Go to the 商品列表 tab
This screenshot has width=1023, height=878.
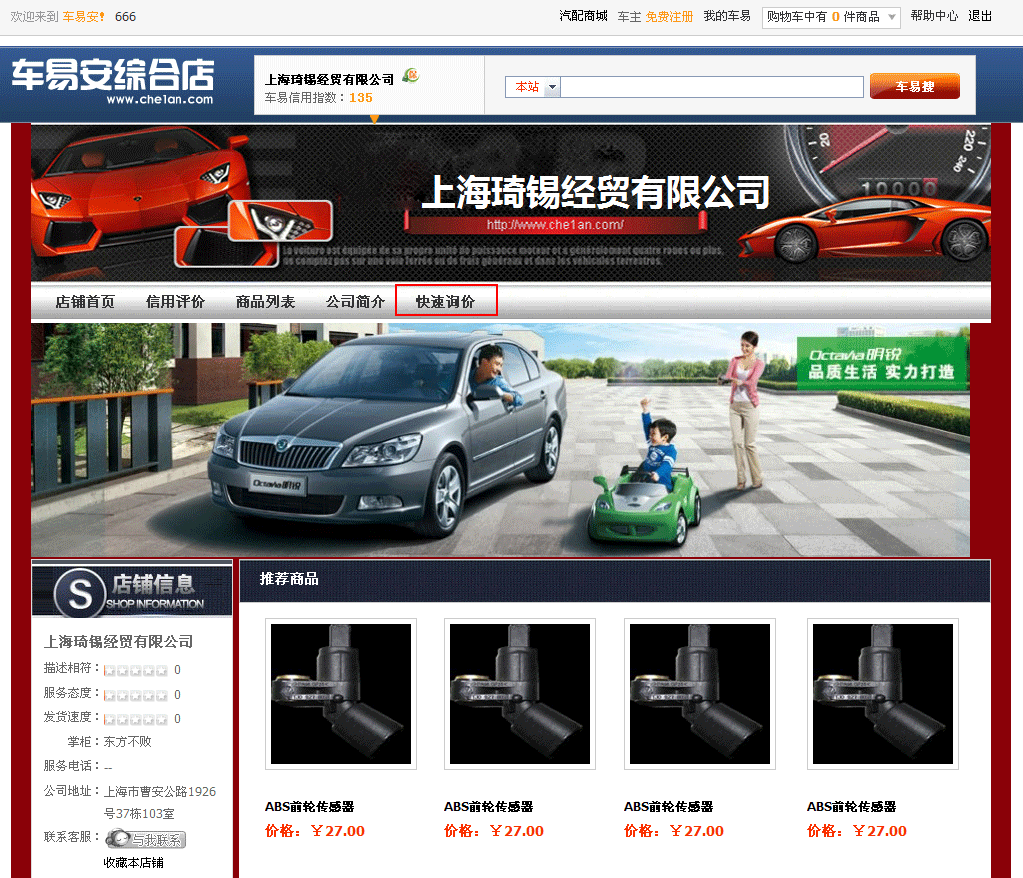click(x=265, y=302)
